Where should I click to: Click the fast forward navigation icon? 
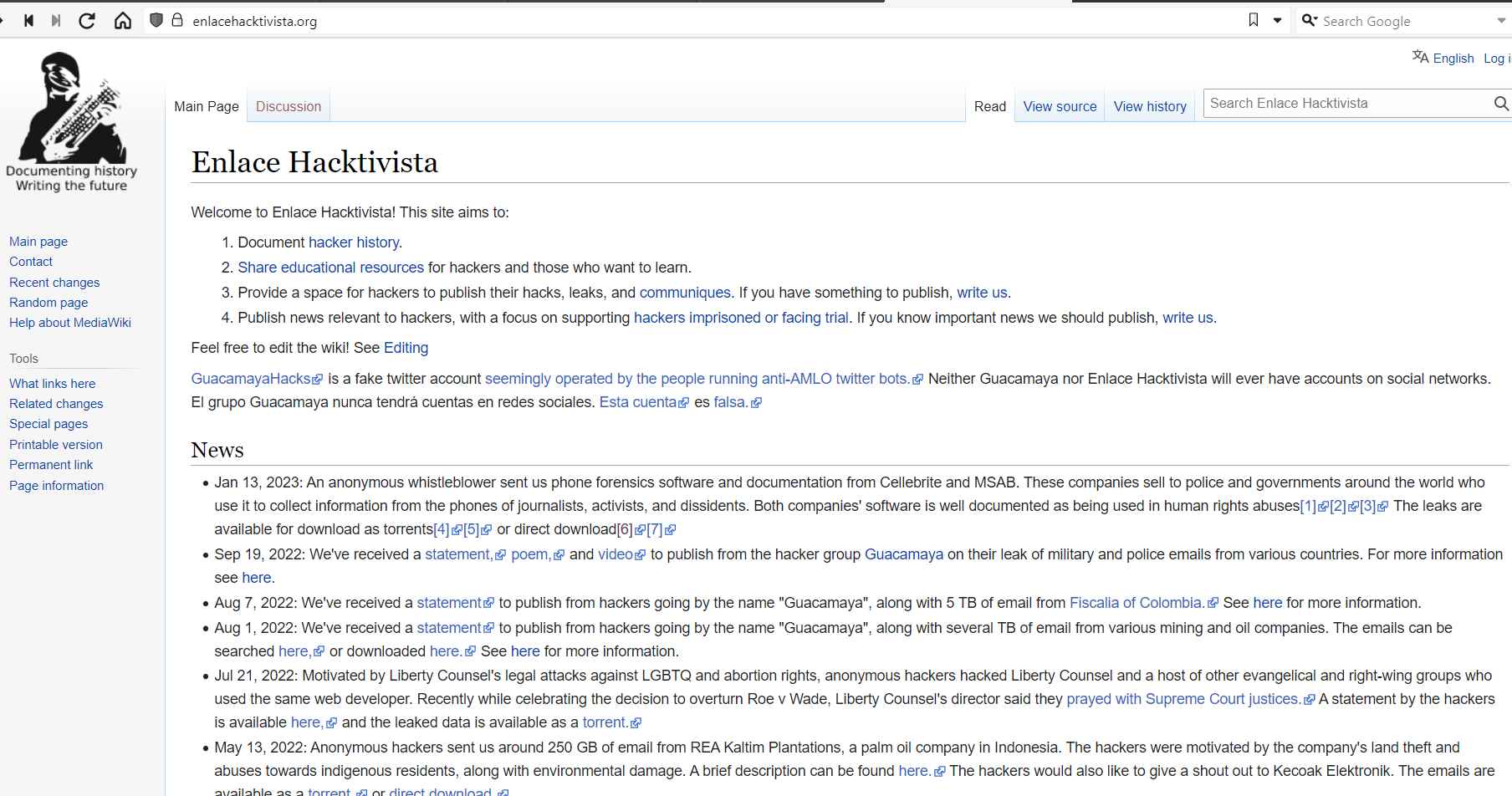[x=56, y=21]
